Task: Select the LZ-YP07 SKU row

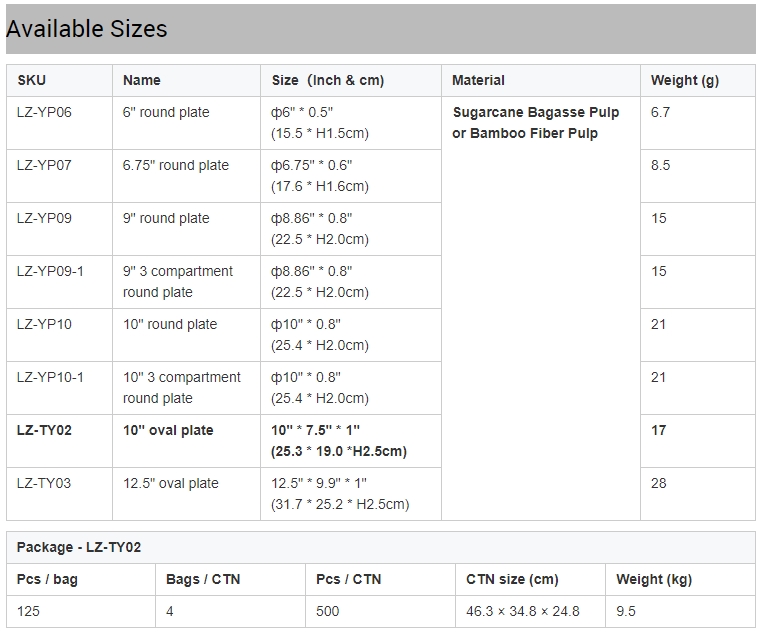Action: 44,165
